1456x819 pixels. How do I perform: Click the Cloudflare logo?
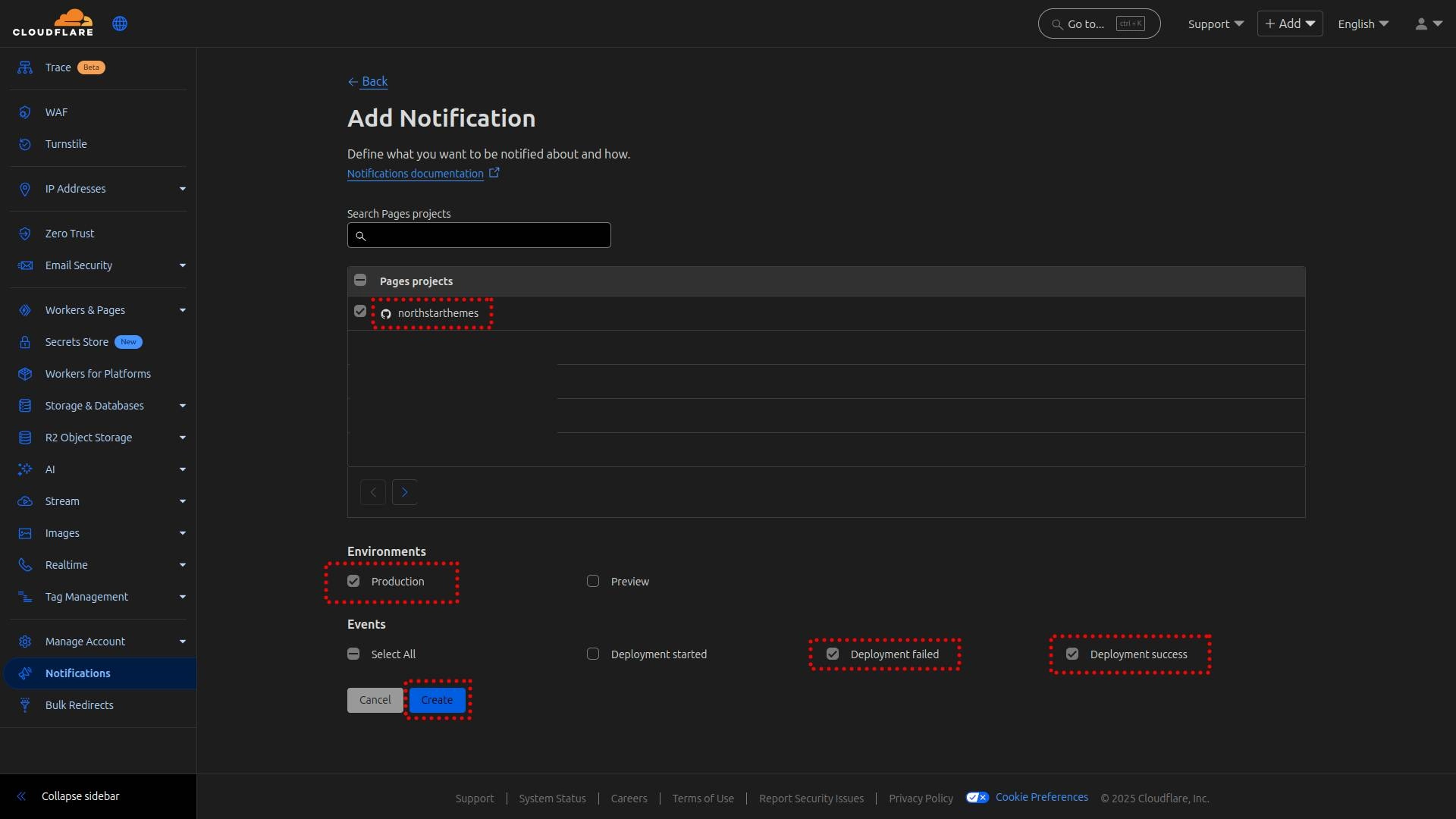coord(53,23)
